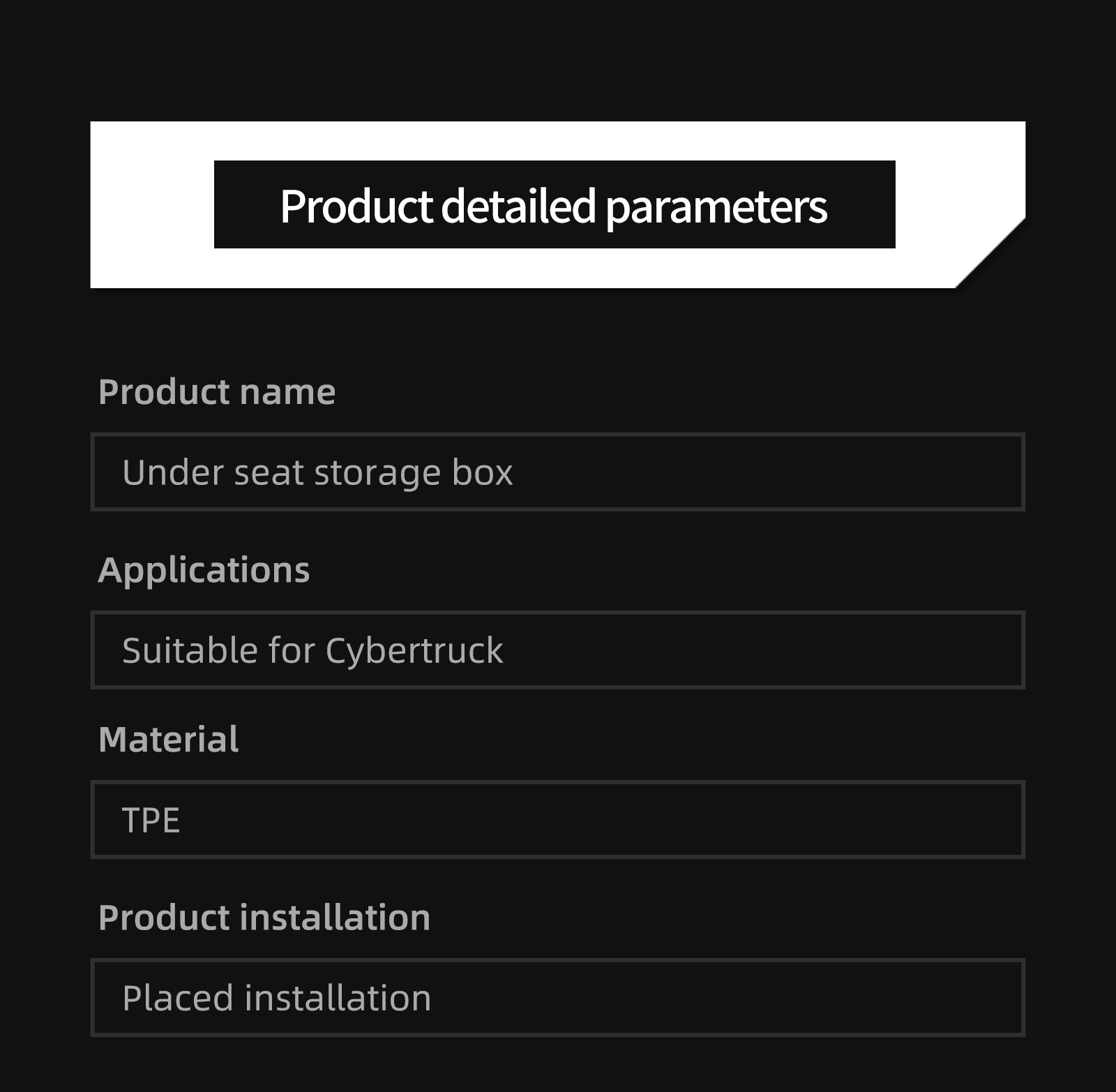Select the "Material" label
Screen dimensions: 1116x1092
[x=169, y=739]
